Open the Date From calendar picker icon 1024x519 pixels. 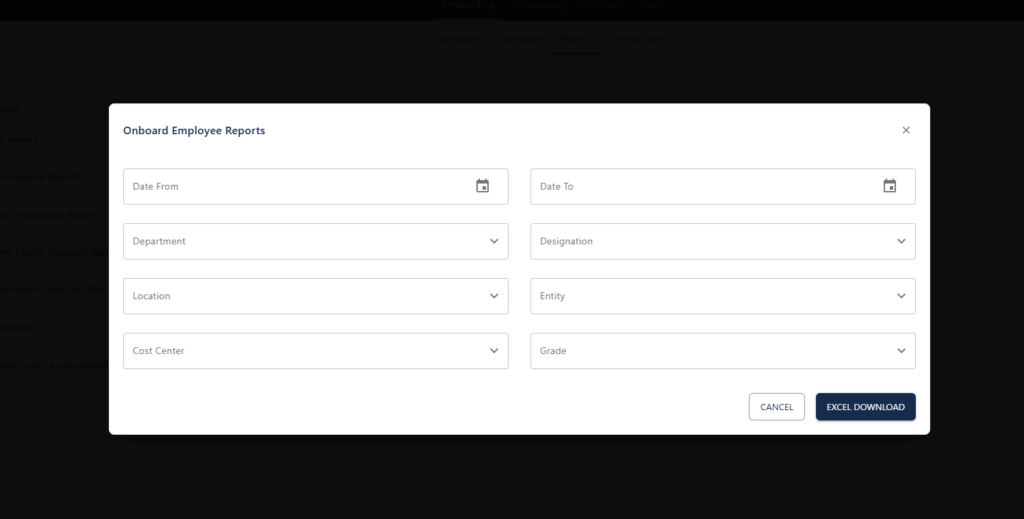coord(482,186)
